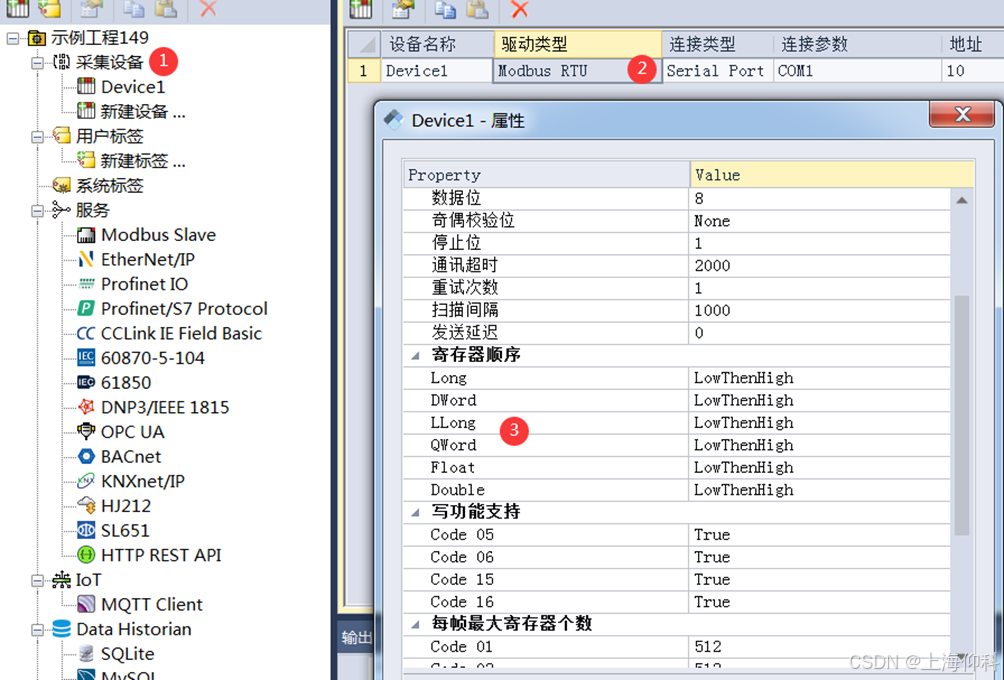Collapse the 服务 tree branch
The width and height of the screenshot is (1004, 680).
pos(37,211)
